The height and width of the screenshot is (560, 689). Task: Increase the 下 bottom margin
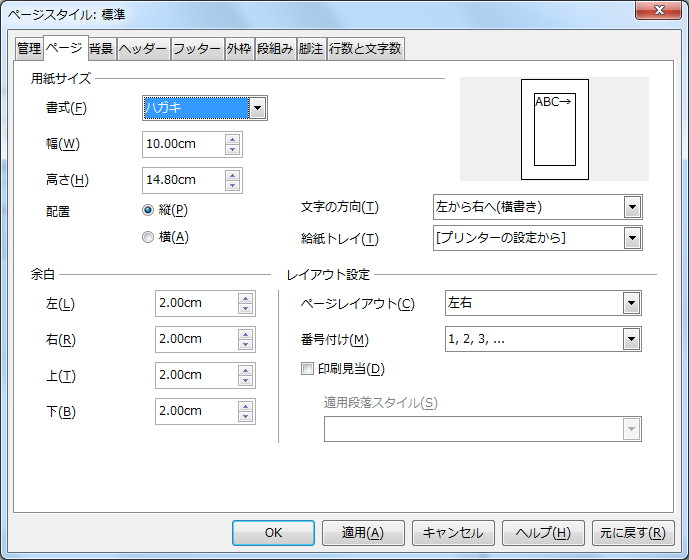(x=246, y=407)
